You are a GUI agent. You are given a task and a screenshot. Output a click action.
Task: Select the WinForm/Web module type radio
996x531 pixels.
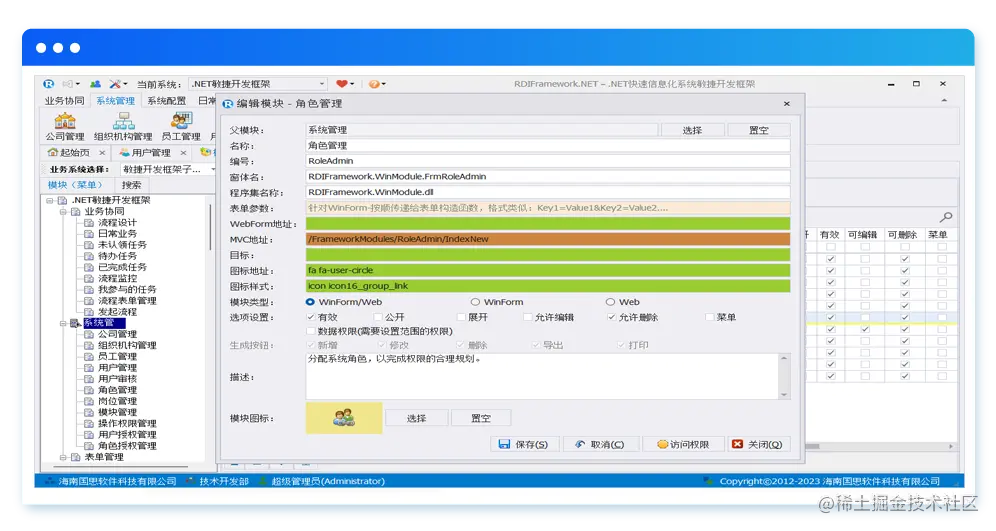tap(310, 302)
